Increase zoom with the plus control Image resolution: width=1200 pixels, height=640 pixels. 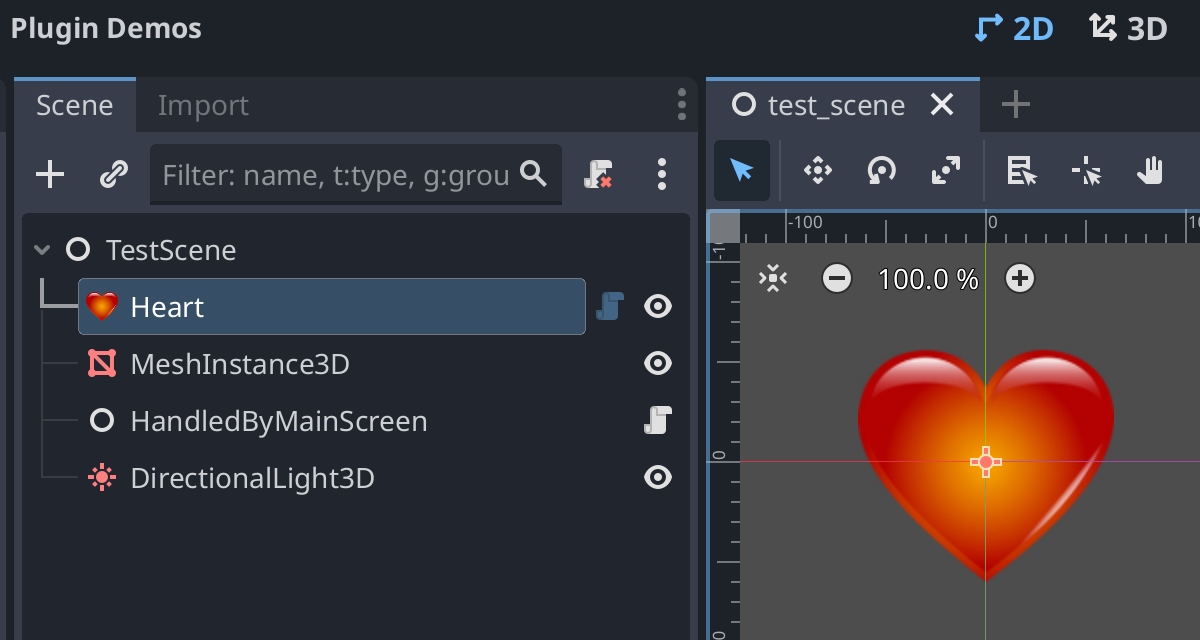coord(1019,279)
